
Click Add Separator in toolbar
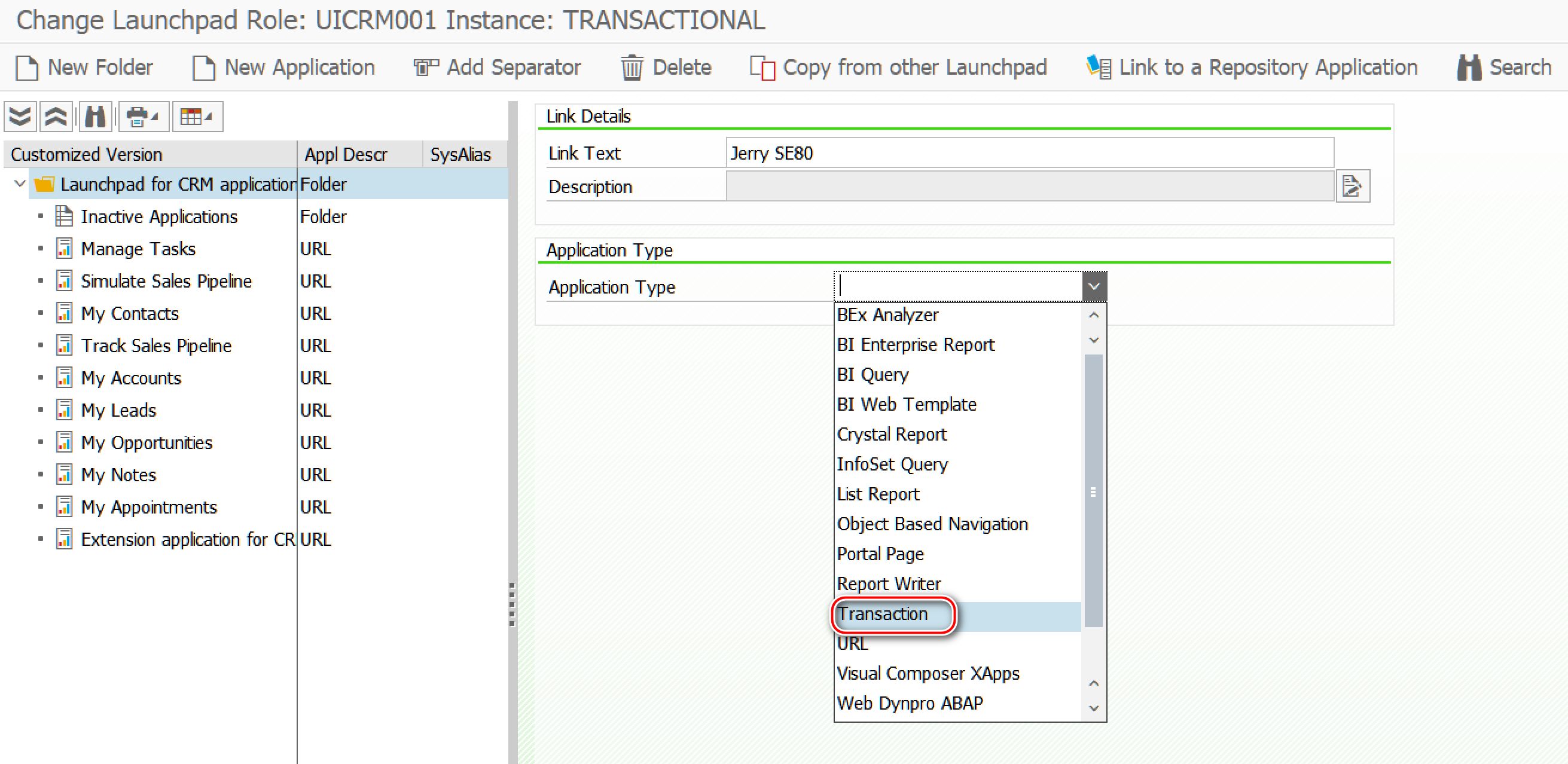[497, 68]
